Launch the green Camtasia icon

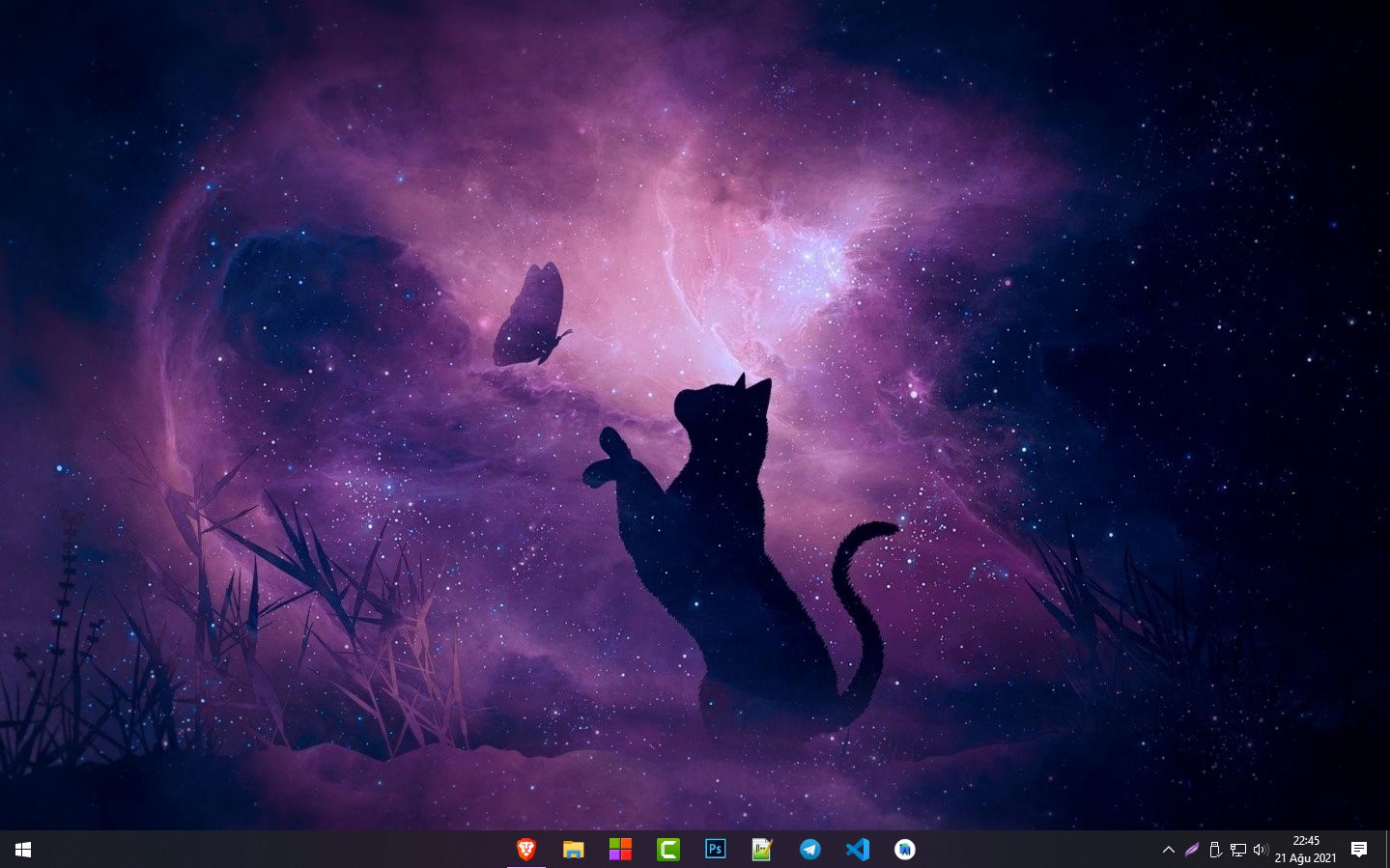click(x=667, y=850)
